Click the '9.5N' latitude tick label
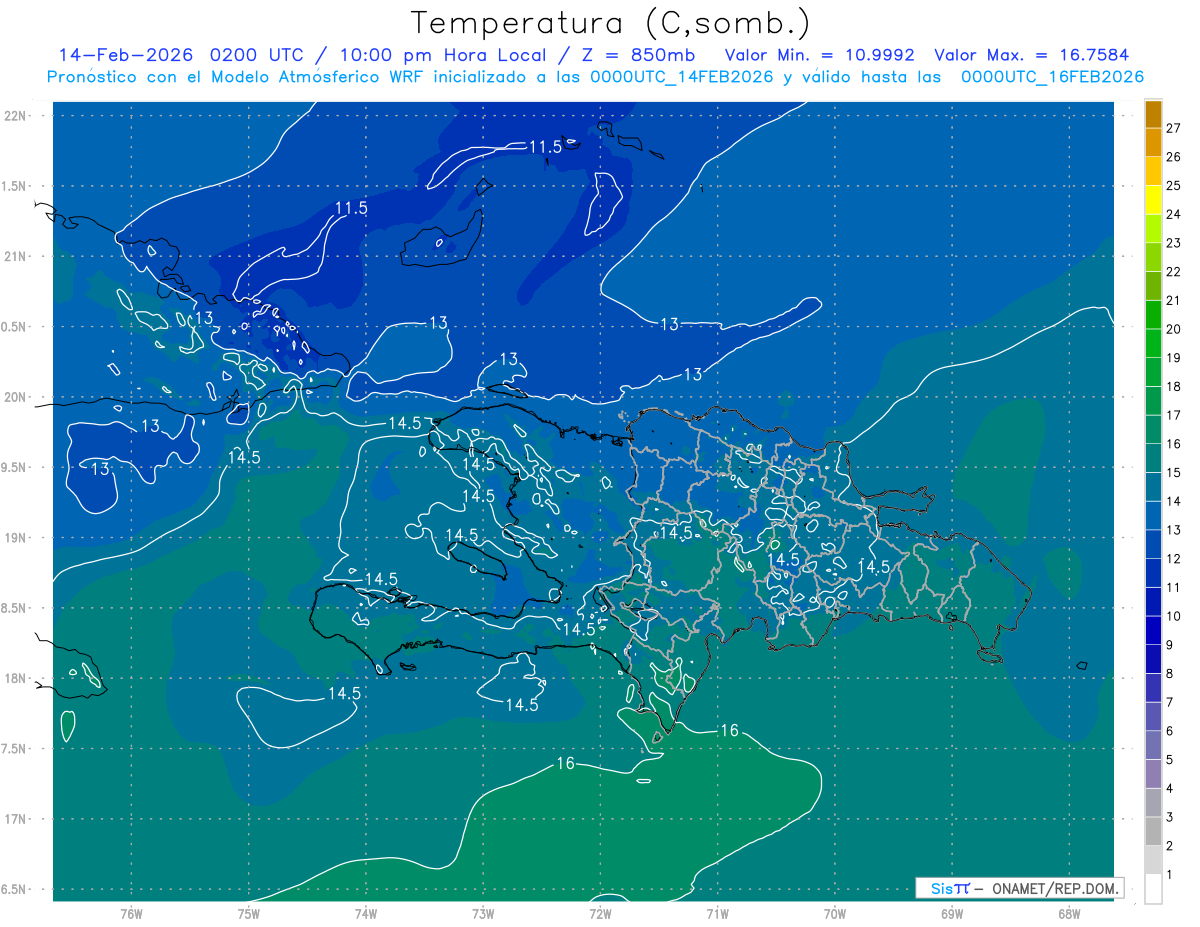This screenshot has height=927, width=1200. 14,467
